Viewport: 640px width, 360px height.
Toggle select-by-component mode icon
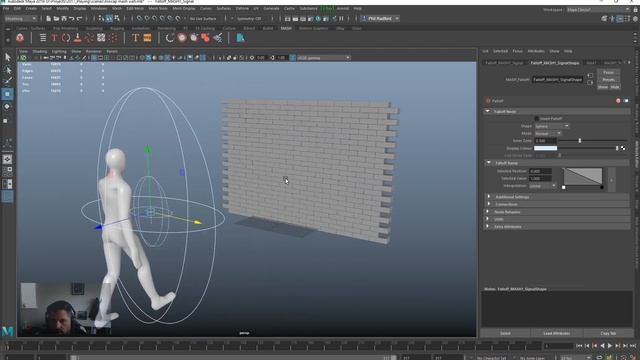point(117,18)
